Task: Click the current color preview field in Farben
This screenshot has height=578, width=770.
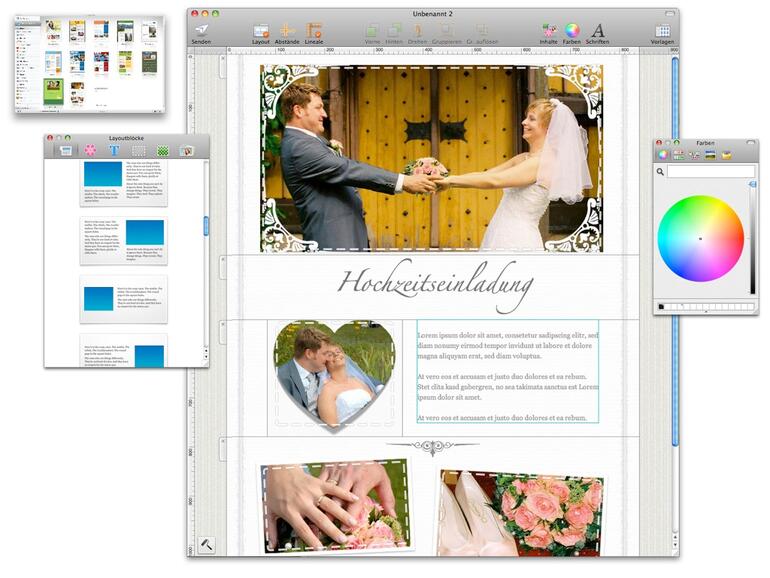Action: click(x=711, y=171)
